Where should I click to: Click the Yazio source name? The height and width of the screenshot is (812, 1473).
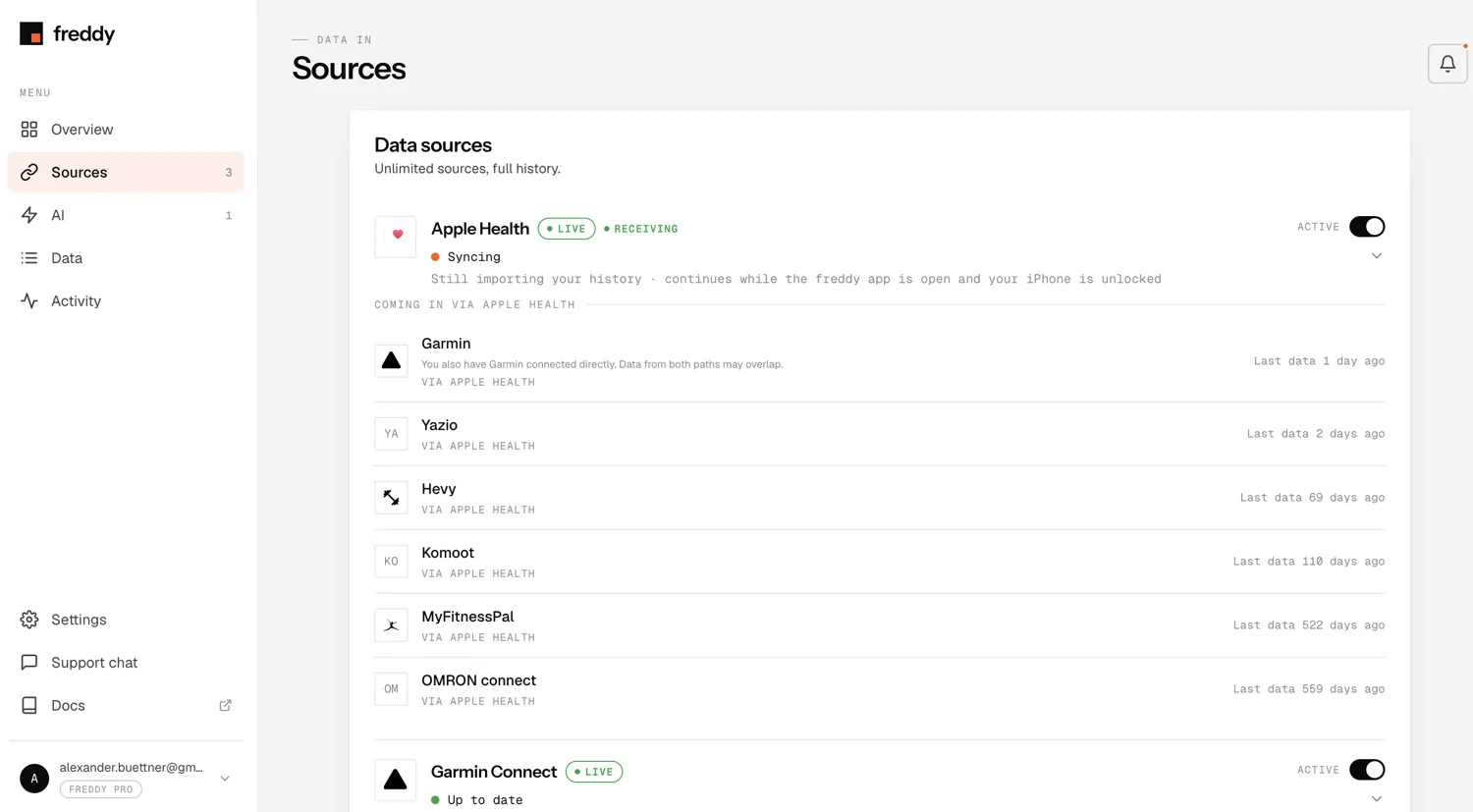pos(439,425)
